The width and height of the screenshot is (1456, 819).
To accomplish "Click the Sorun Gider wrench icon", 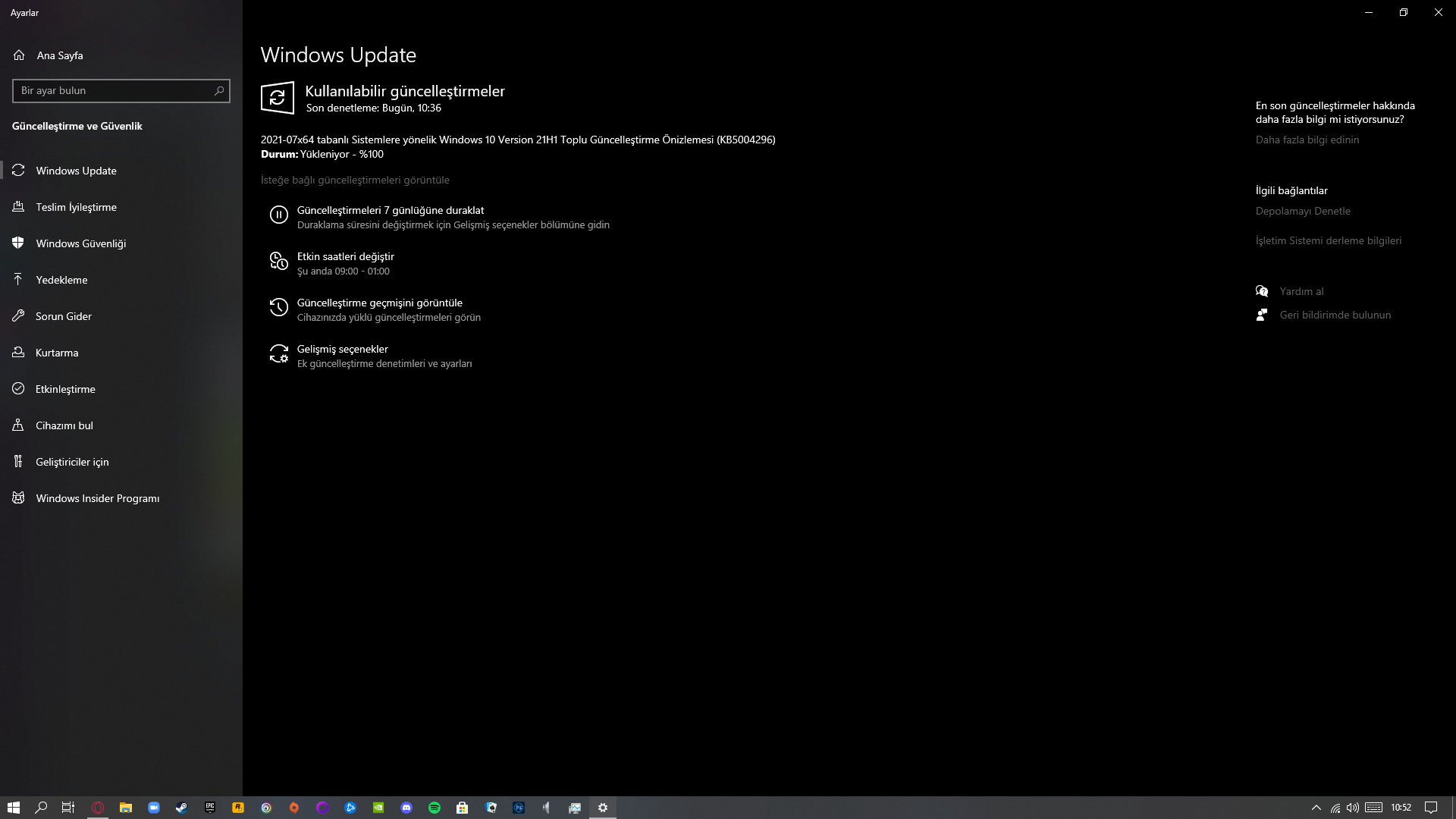I will click(18, 316).
